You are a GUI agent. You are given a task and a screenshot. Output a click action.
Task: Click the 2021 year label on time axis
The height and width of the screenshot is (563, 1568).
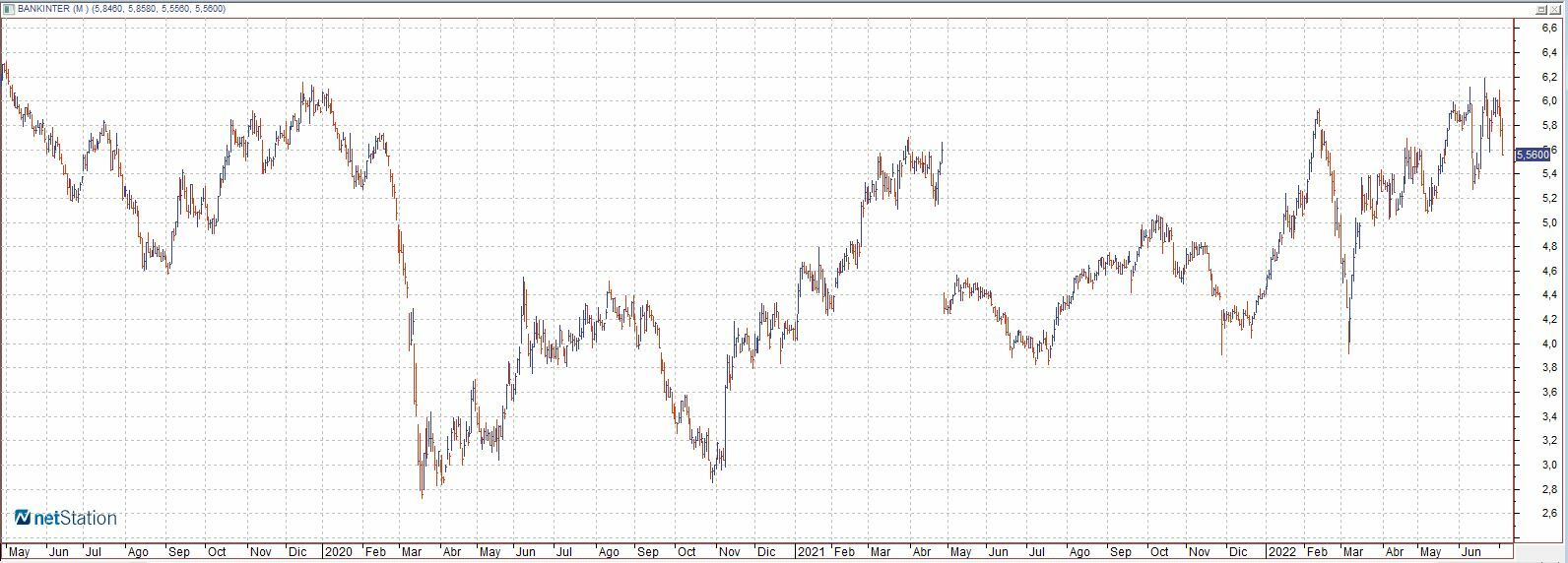coord(812,552)
